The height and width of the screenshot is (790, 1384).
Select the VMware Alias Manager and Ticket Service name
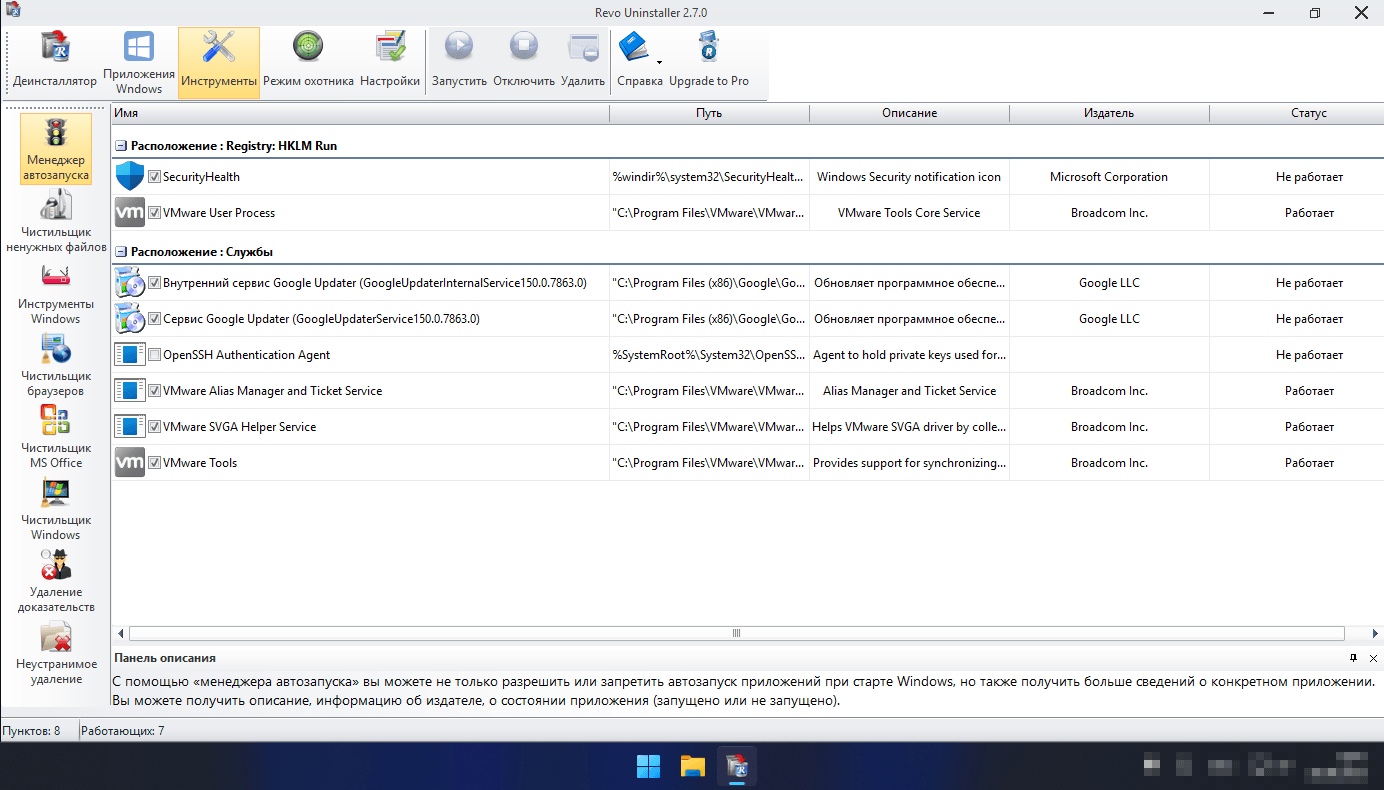[272, 391]
